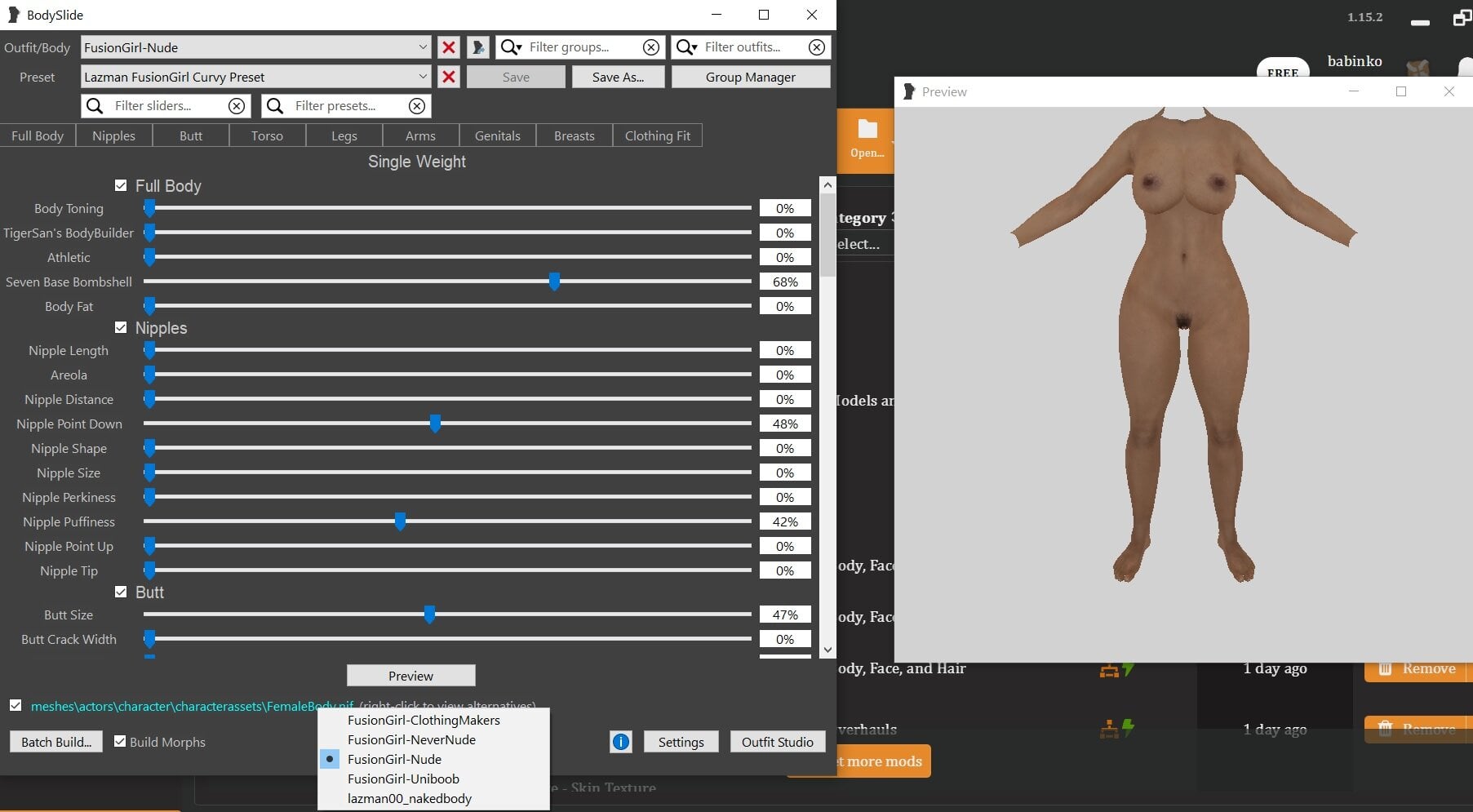Clear the Filter presets field
The image size is (1473, 812).
tap(416, 106)
